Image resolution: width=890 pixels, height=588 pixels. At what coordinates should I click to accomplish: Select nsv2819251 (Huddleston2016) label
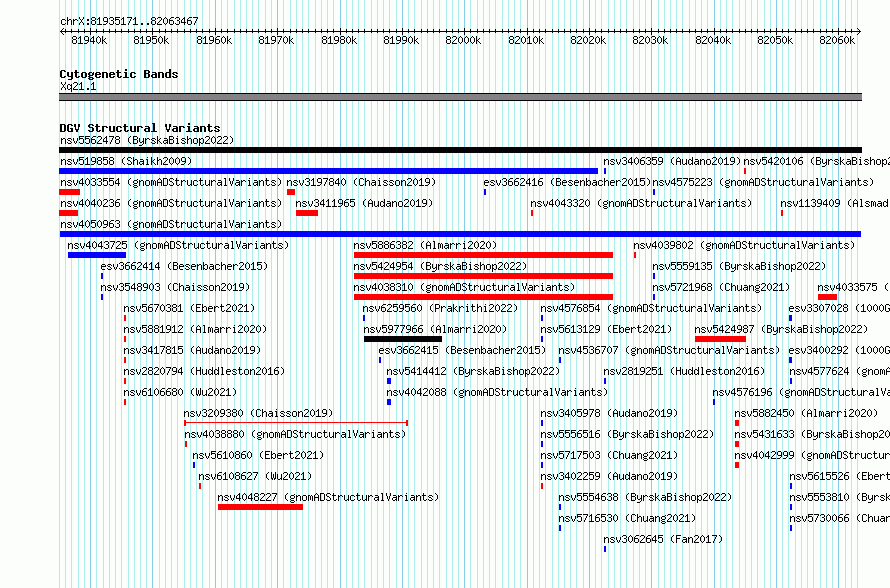coord(684,371)
